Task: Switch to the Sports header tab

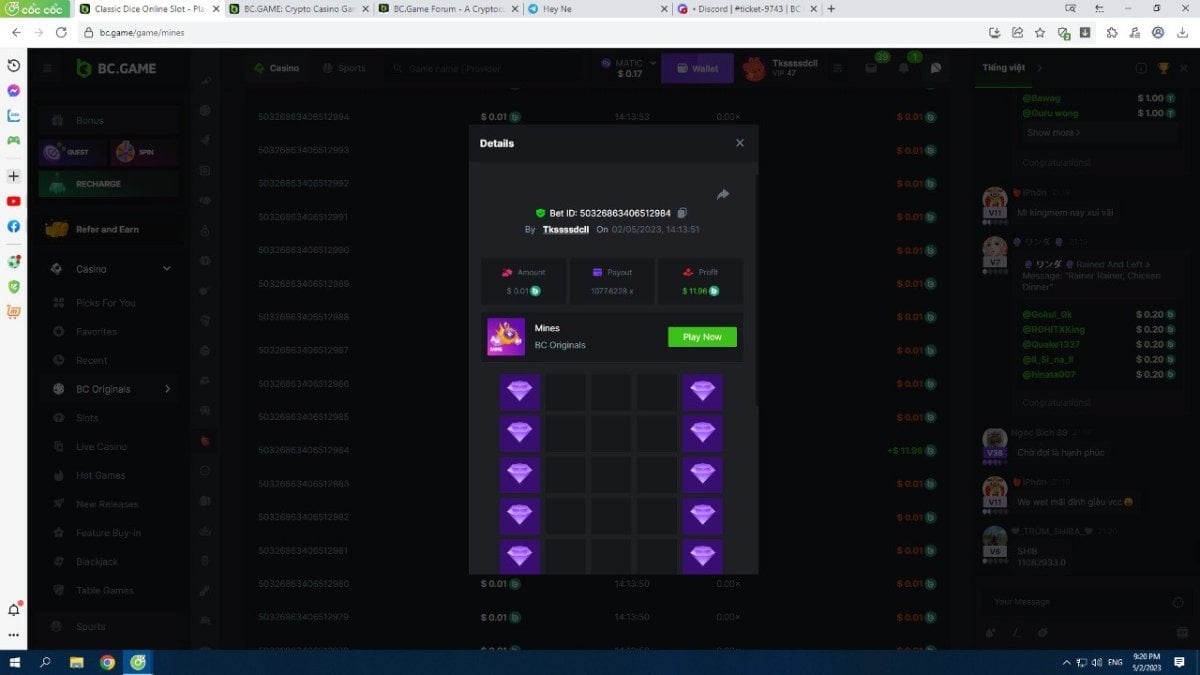Action: click(x=344, y=69)
